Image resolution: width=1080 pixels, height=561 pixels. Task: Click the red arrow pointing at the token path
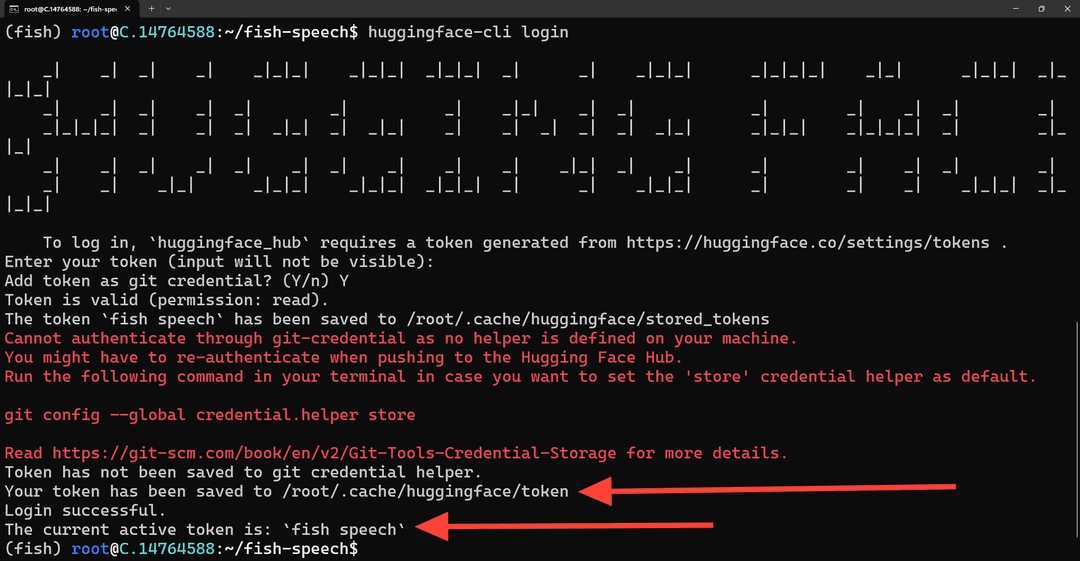767,490
